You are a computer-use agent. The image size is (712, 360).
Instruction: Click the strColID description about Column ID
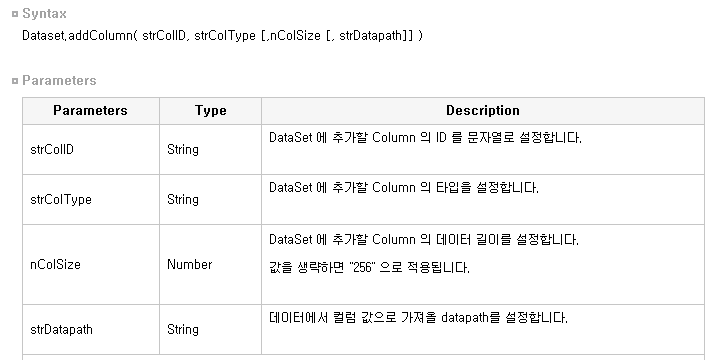coord(425,138)
